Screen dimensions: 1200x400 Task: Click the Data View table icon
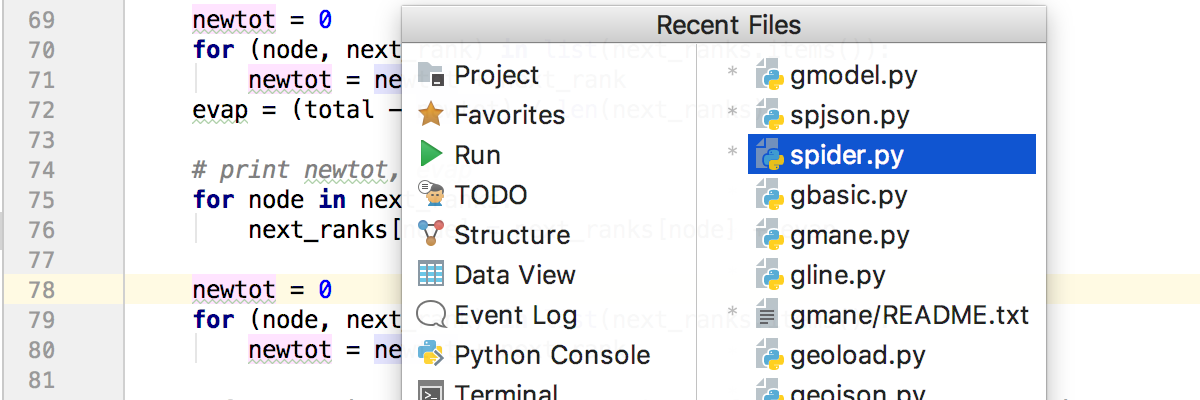tap(431, 274)
